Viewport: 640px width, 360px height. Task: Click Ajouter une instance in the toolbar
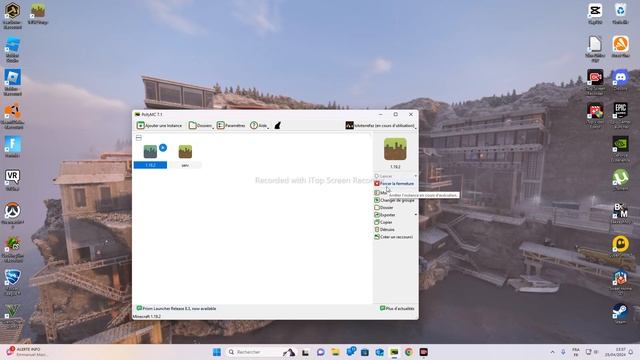(x=160, y=125)
